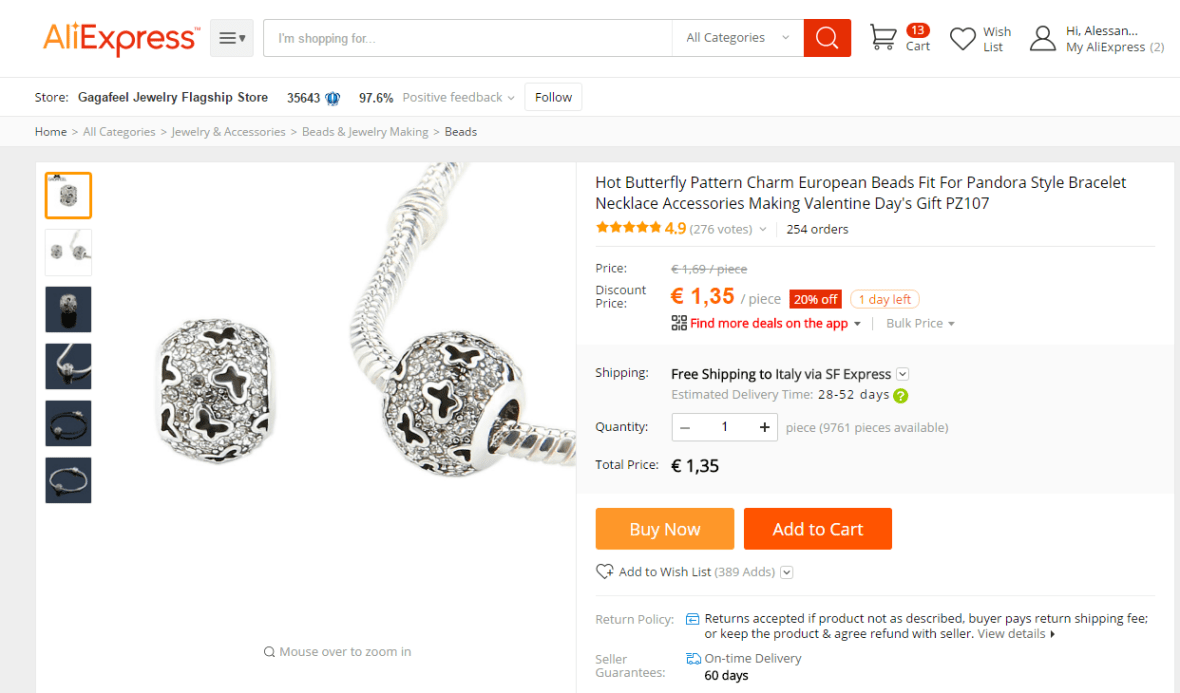Click the My AliExpress account icon
This screenshot has width=1180, height=693.
pyautogui.click(x=1043, y=39)
